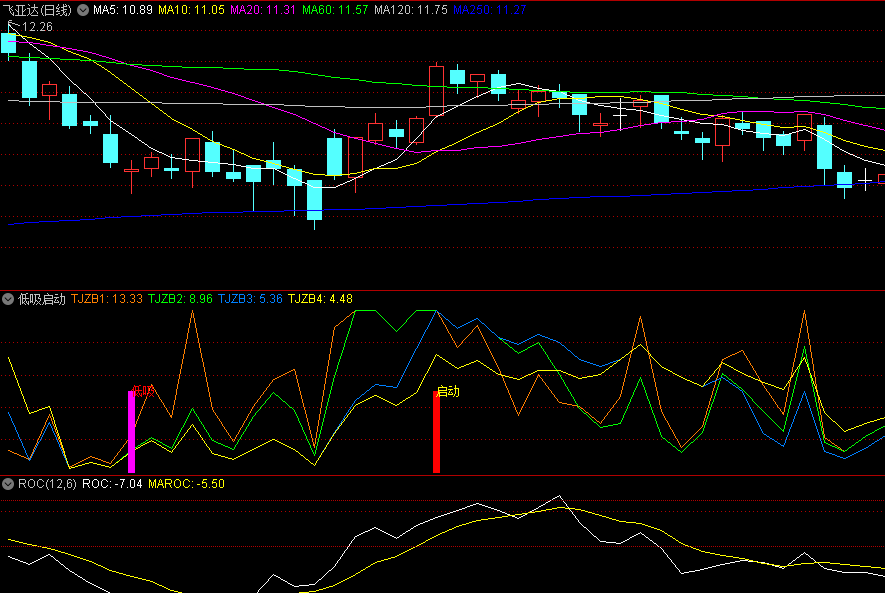Select the TJZB2: 8.96 value
The width and height of the screenshot is (885, 593).
[x=180, y=299]
